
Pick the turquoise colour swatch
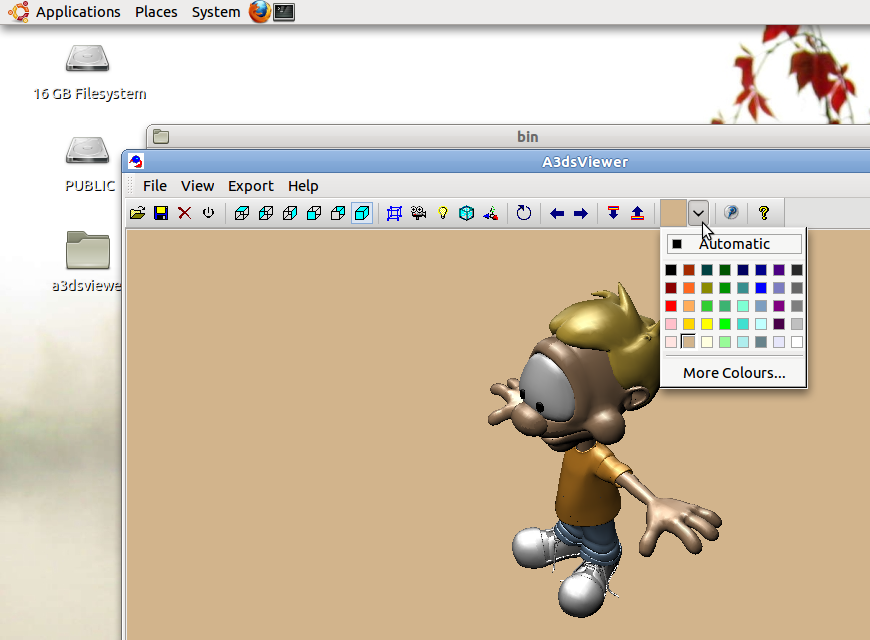[743, 324]
